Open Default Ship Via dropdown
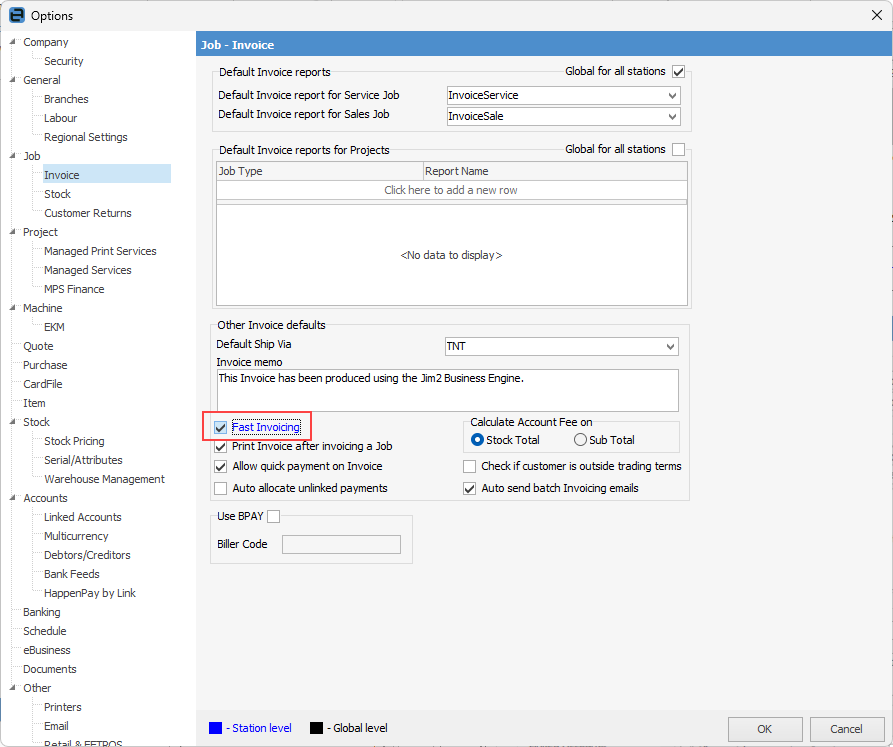This screenshot has width=893, height=747. (x=670, y=347)
